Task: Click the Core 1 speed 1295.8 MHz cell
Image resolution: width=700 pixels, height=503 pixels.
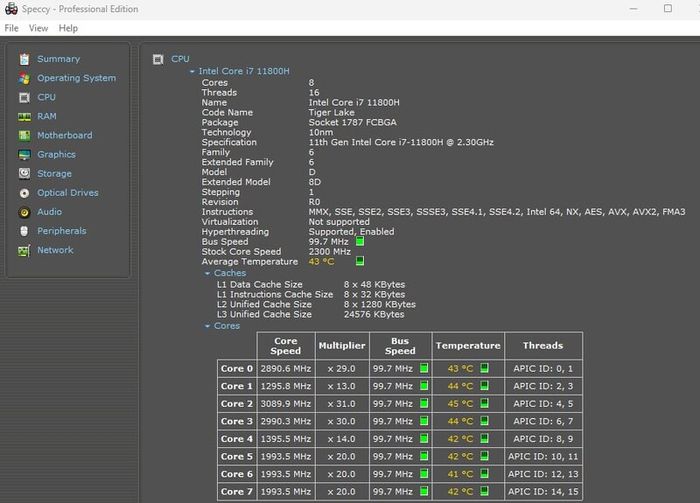Action: pos(286,386)
